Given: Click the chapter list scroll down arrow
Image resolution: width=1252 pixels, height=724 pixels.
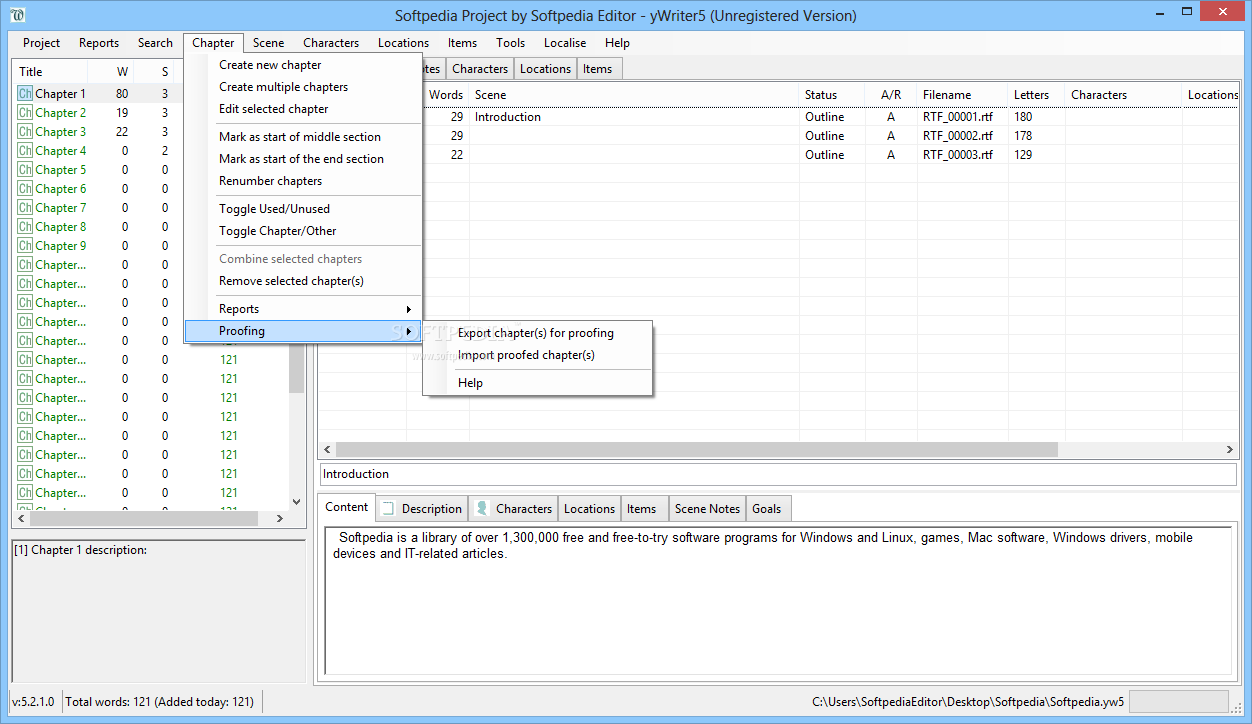Looking at the screenshot, I should click(x=296, y=502).
